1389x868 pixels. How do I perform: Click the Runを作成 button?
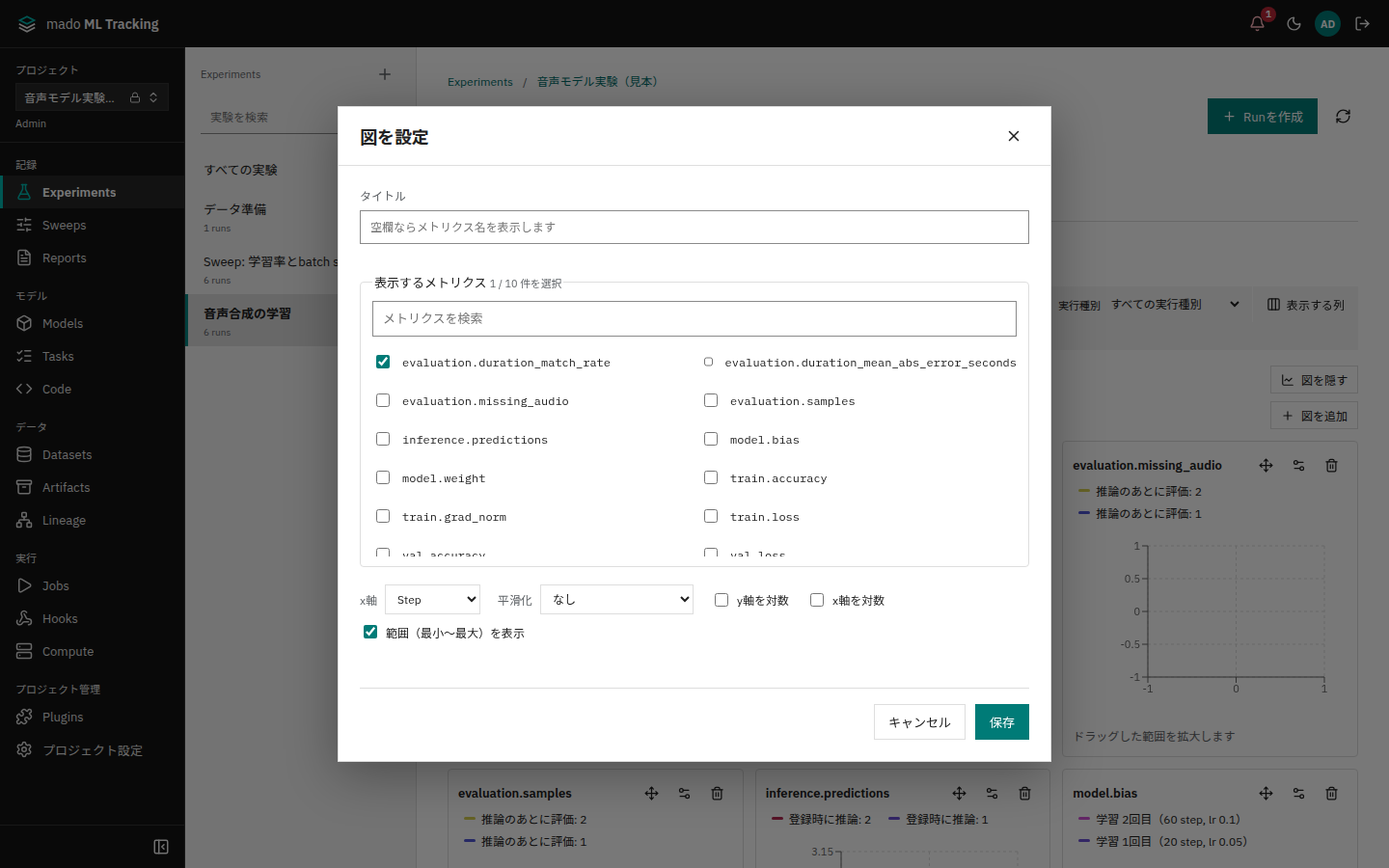tap(1263, 117)
